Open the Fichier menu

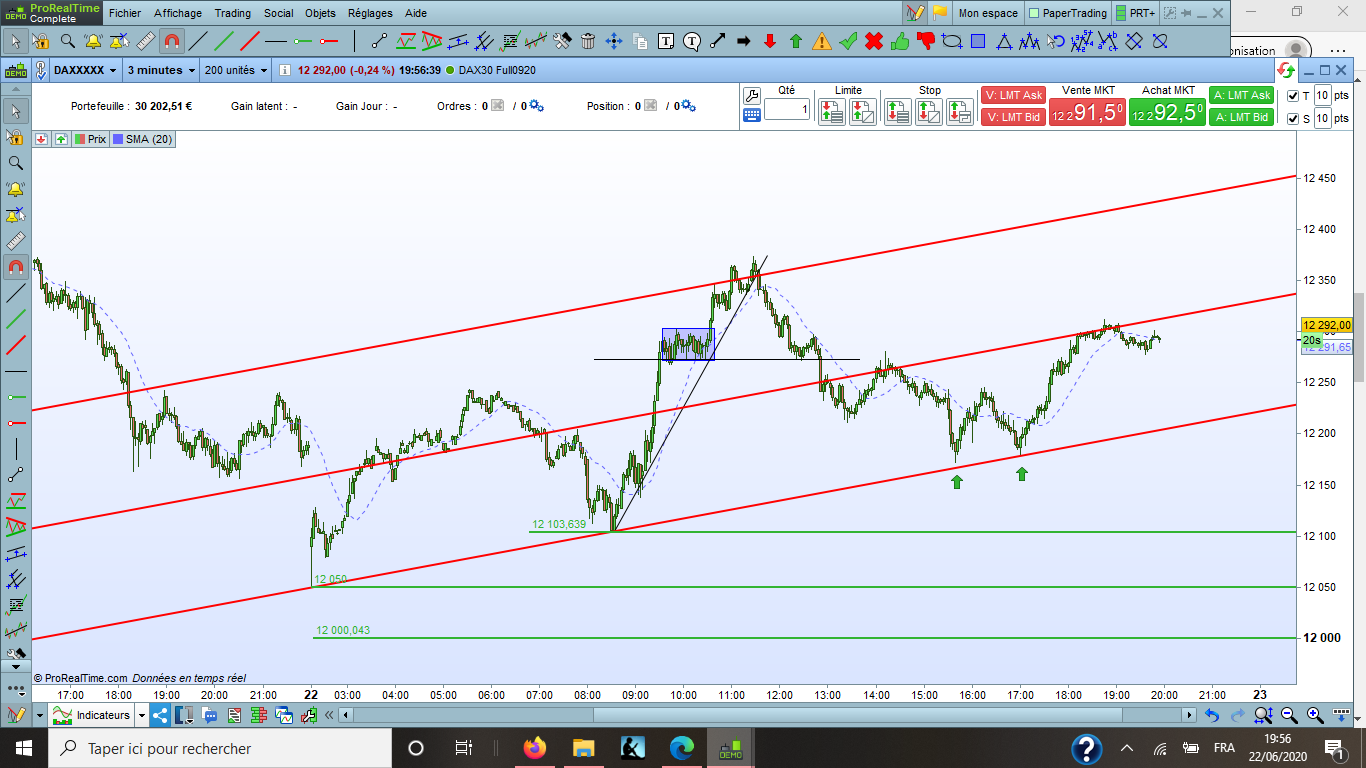click(x=125, y=13)
